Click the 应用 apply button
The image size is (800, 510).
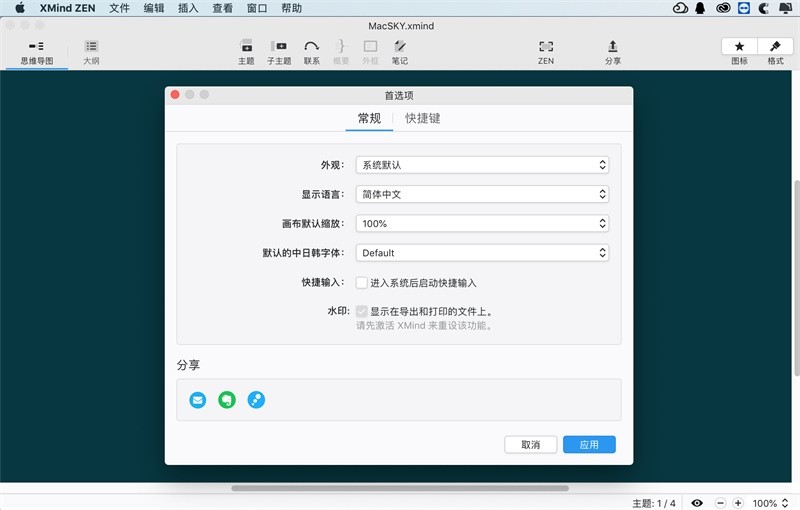coord(589,445)
